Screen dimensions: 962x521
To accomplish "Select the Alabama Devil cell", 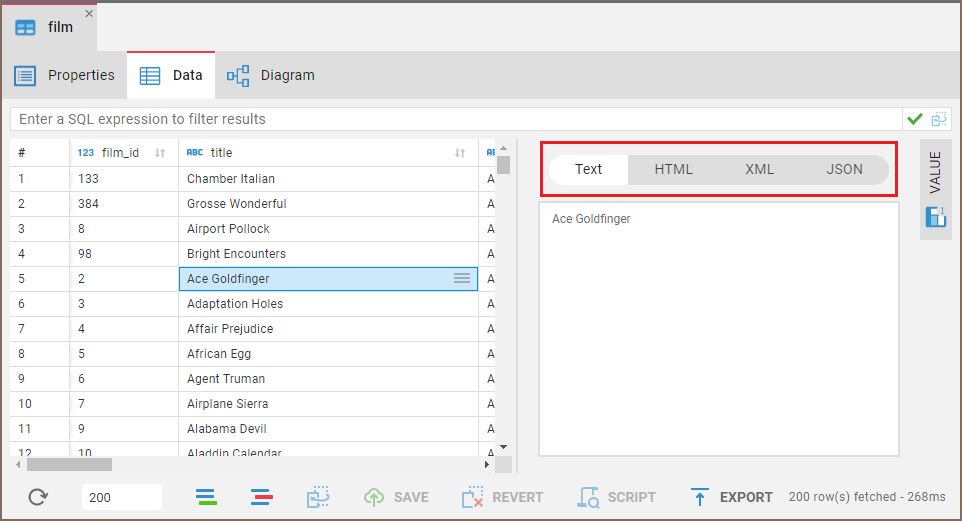I will click(x=328, y=429).
